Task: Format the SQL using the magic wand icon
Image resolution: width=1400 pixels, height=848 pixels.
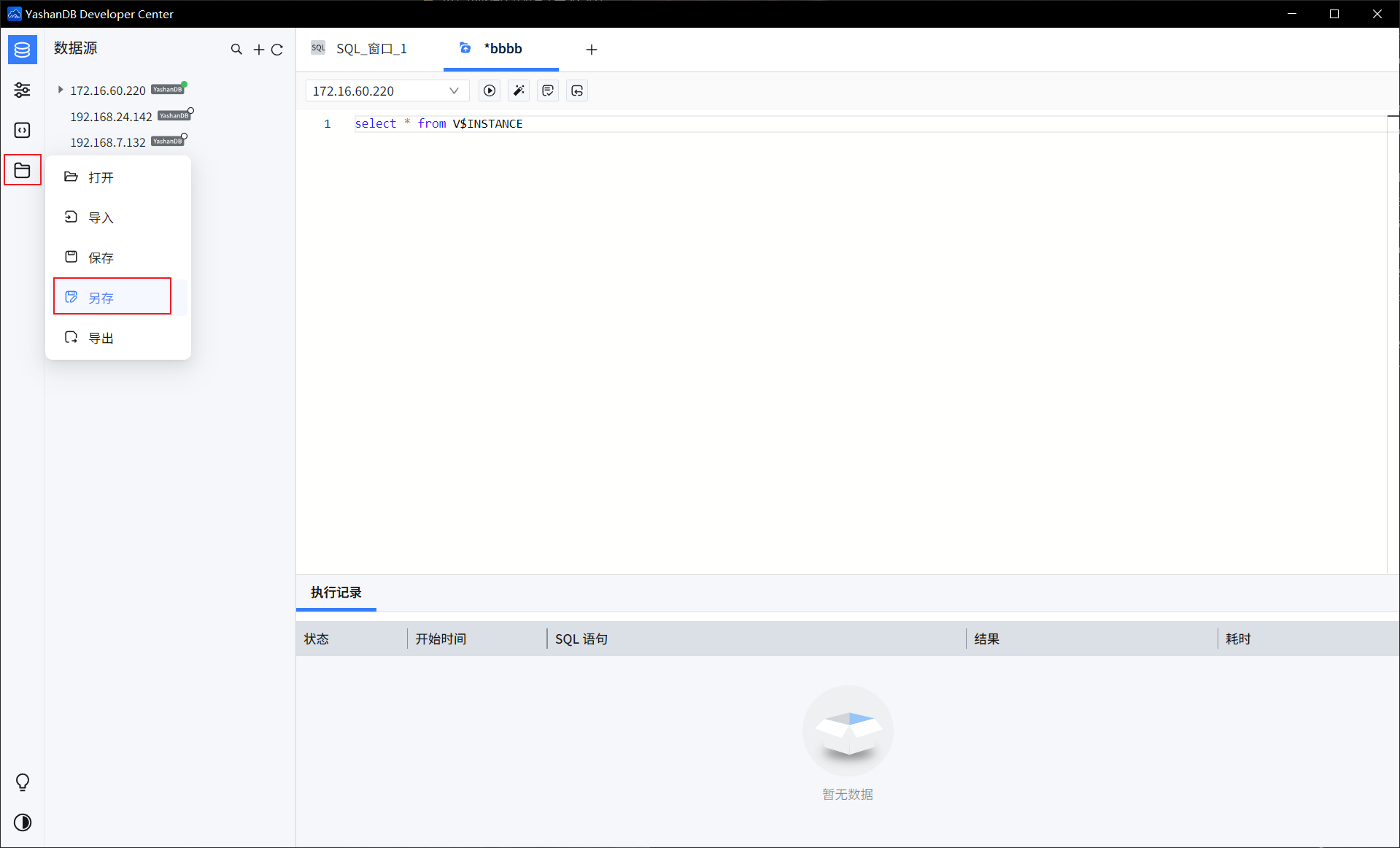Action: [518, 90]
